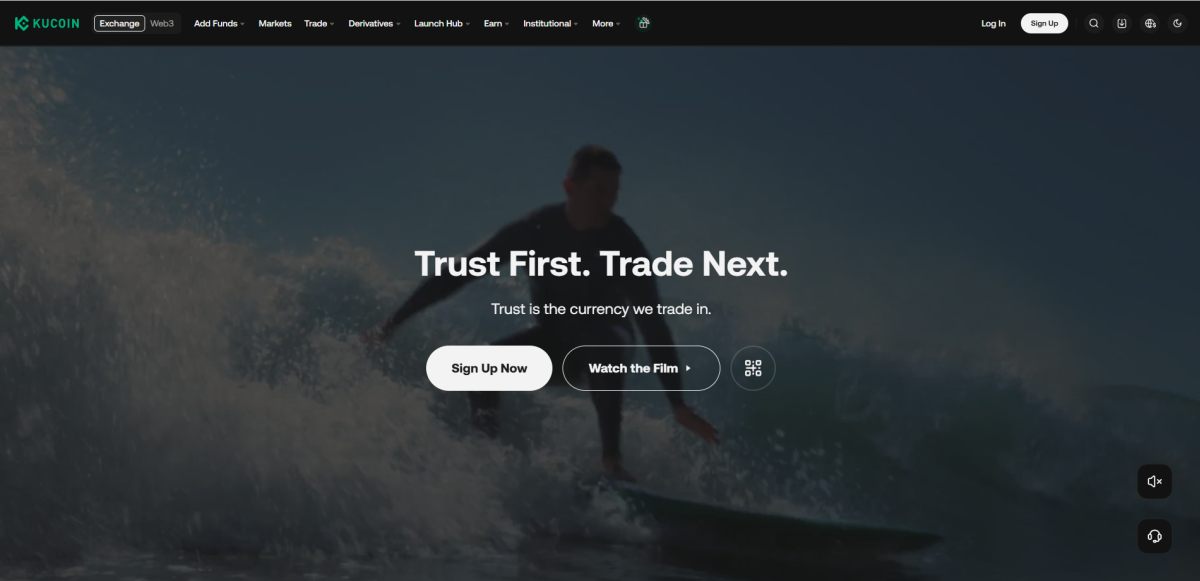Open the Markets menu item

(x=275, y=23)
